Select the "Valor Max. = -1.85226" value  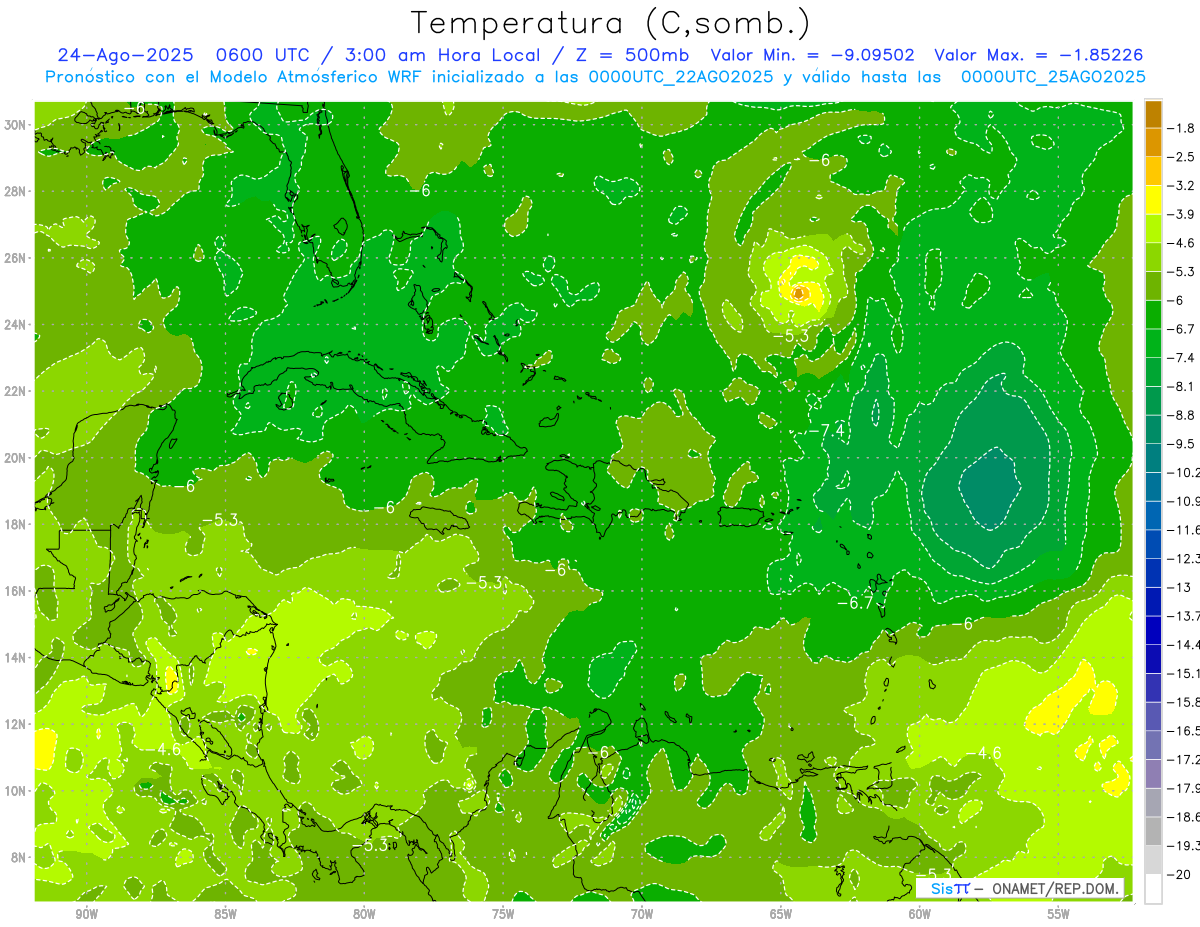(x=1039, y=55)
